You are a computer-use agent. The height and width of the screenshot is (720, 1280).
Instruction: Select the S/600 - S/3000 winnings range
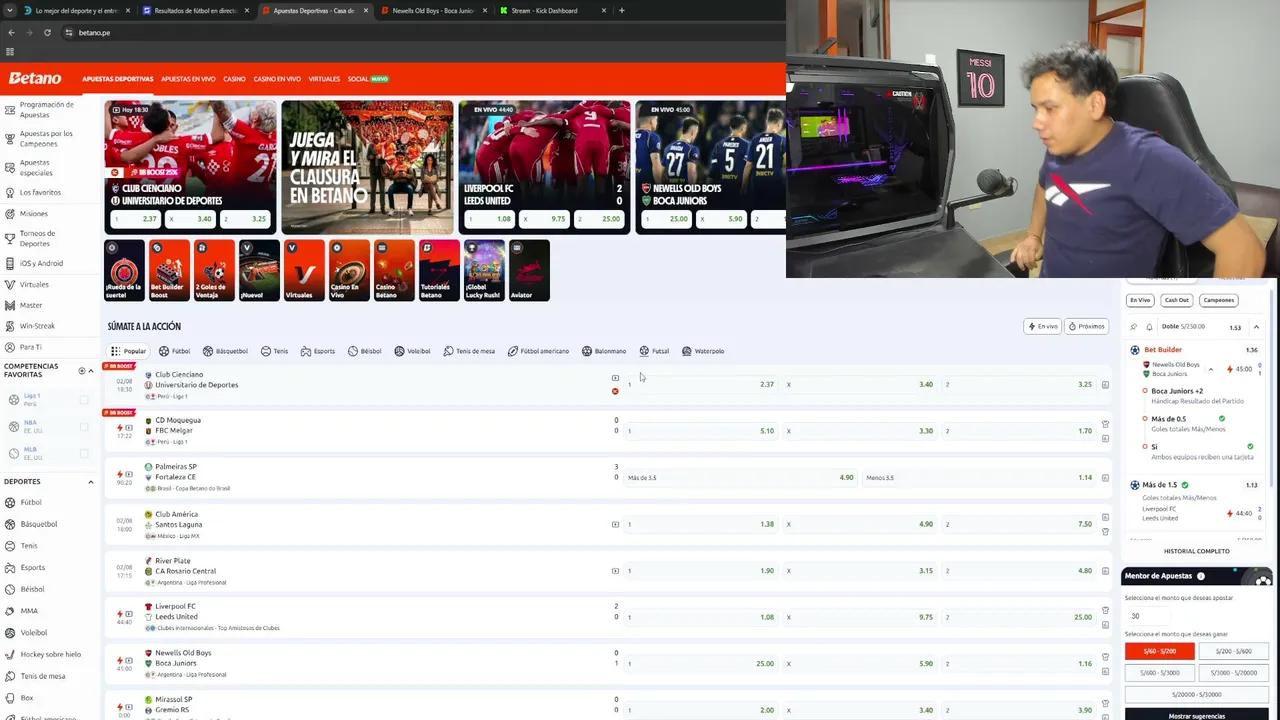[1160, 673]
